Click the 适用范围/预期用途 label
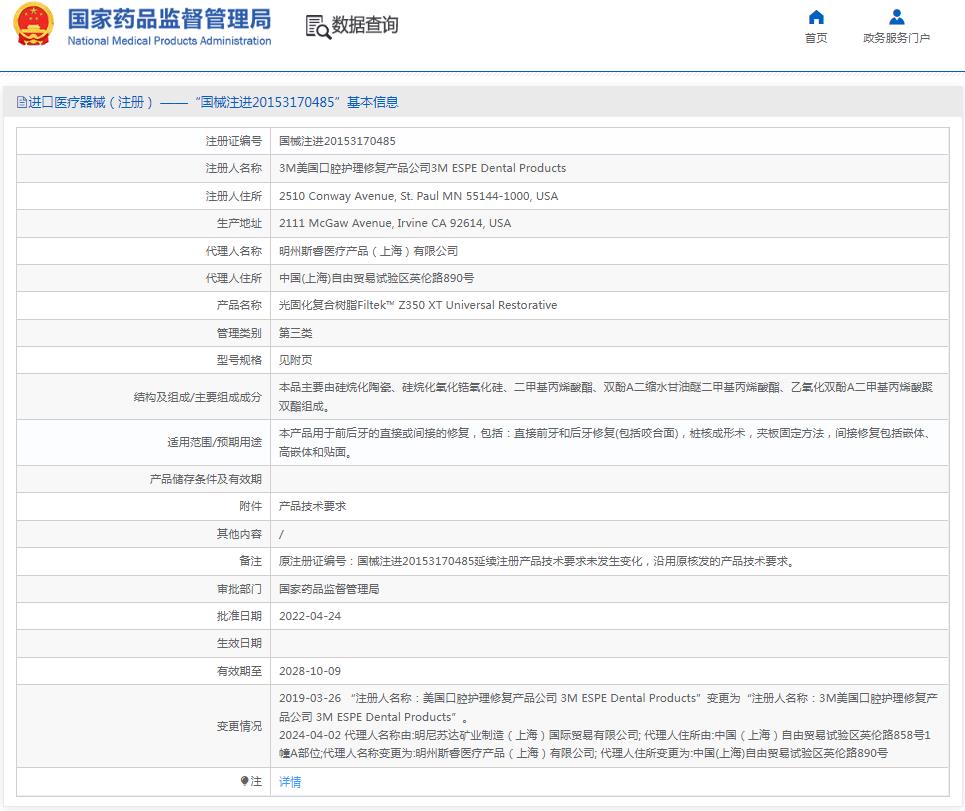Image resolution: width=965 pixels, height=811 pixels. tap(215, 442)
